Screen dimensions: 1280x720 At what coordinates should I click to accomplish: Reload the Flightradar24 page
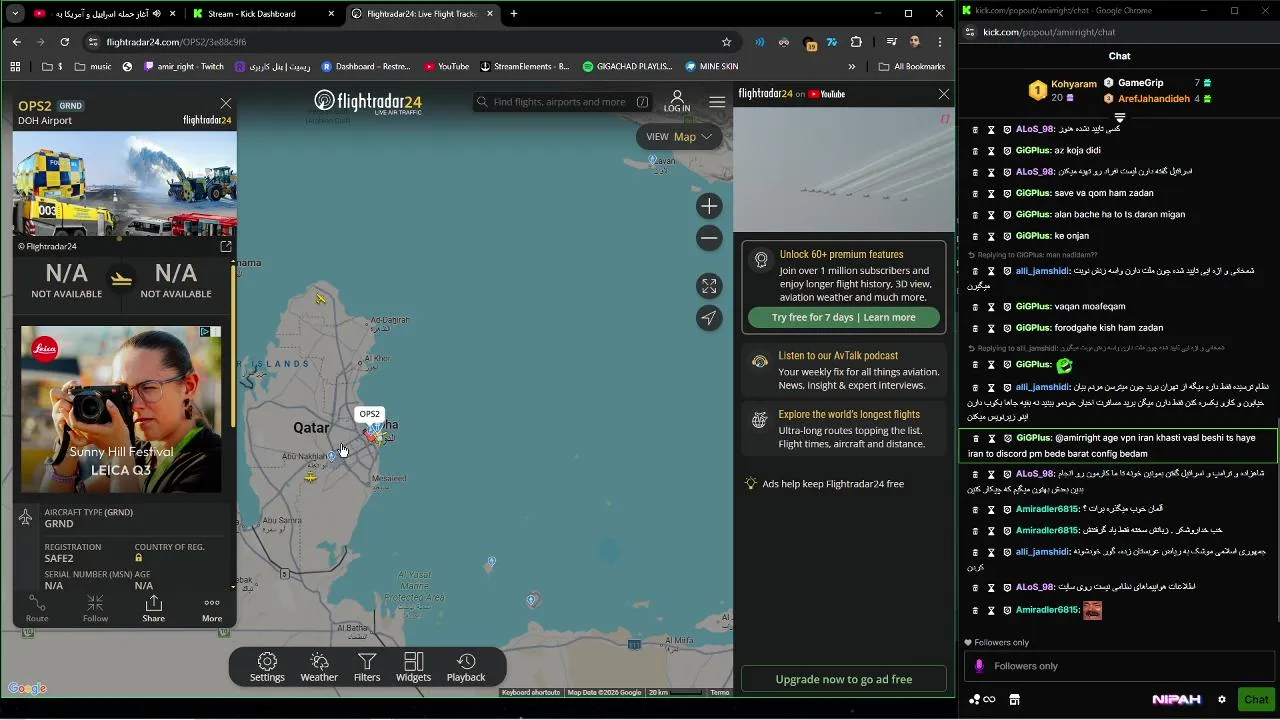tap(64, 42)
